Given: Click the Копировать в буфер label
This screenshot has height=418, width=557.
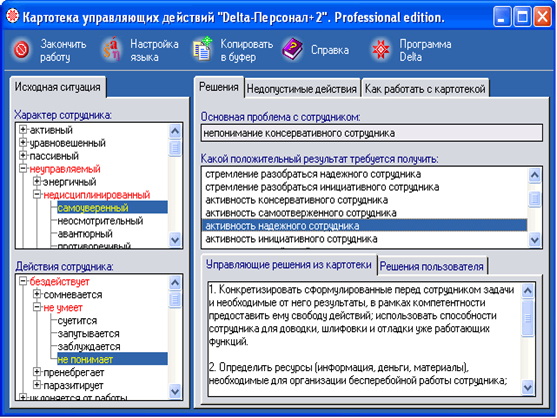Looking at the screenshot, I should (x=247, y=50).
